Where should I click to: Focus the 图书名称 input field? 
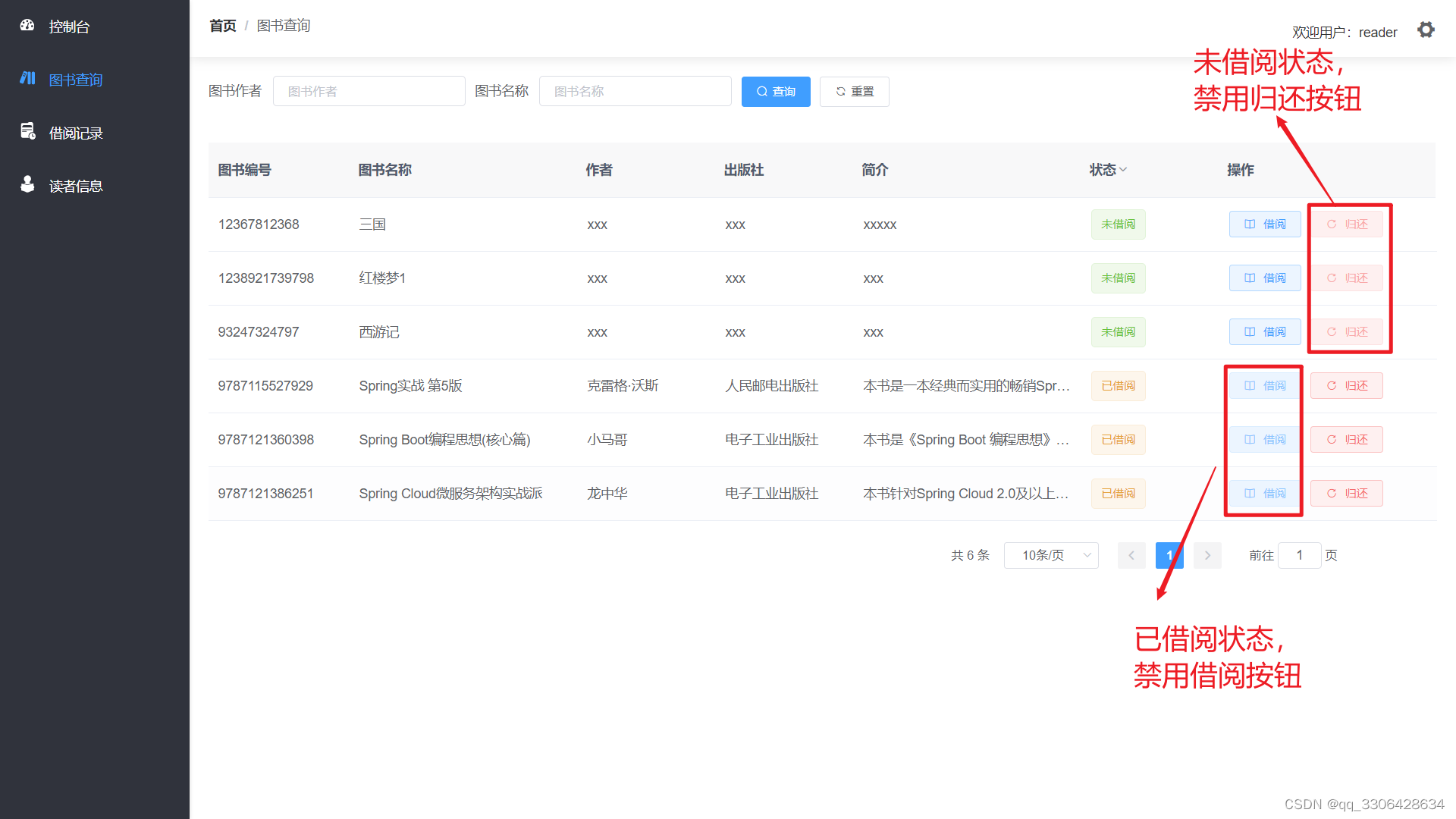(x=635, y=91)
